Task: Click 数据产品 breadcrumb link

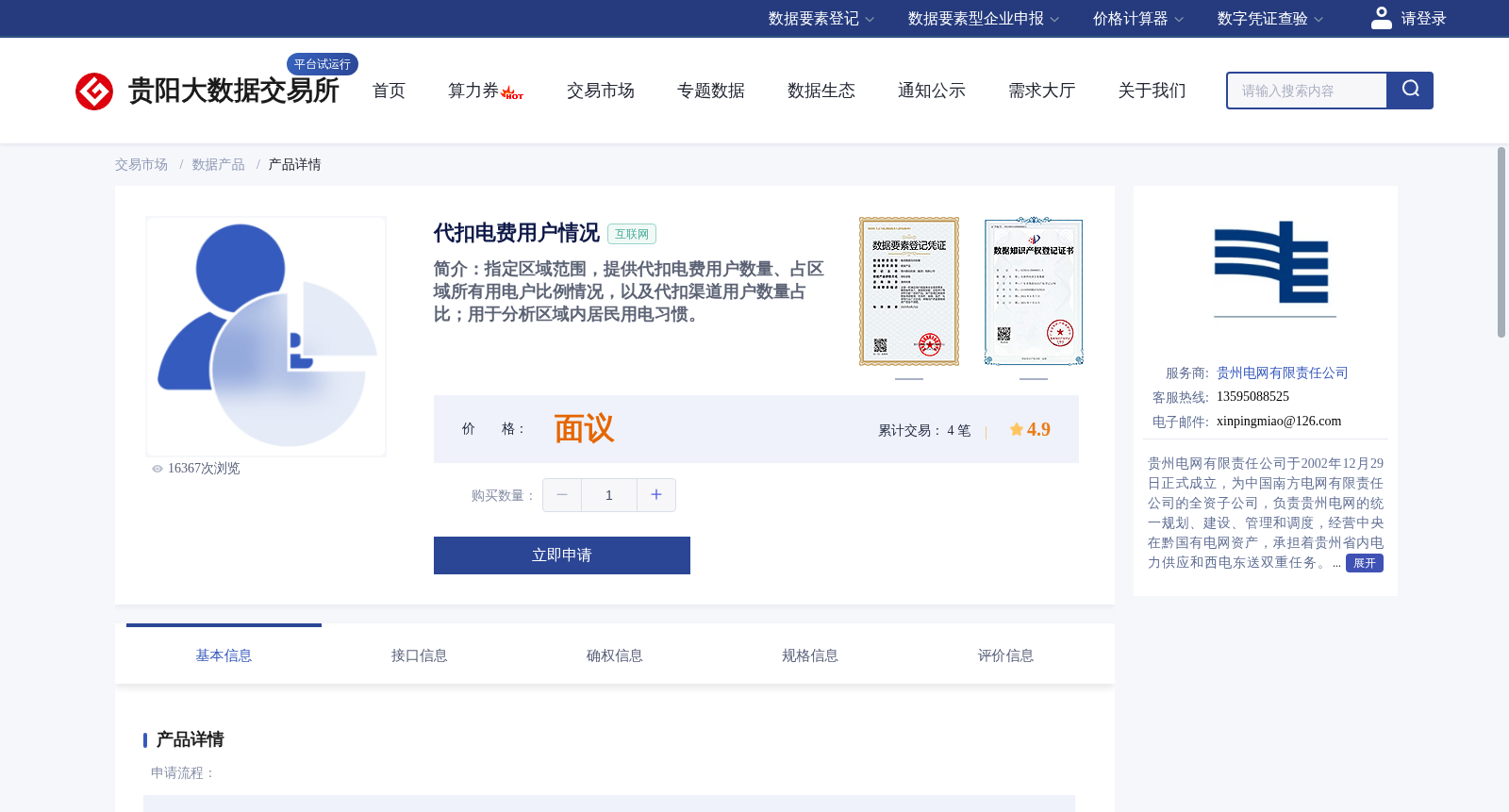Action: click(x=219, y=165)
